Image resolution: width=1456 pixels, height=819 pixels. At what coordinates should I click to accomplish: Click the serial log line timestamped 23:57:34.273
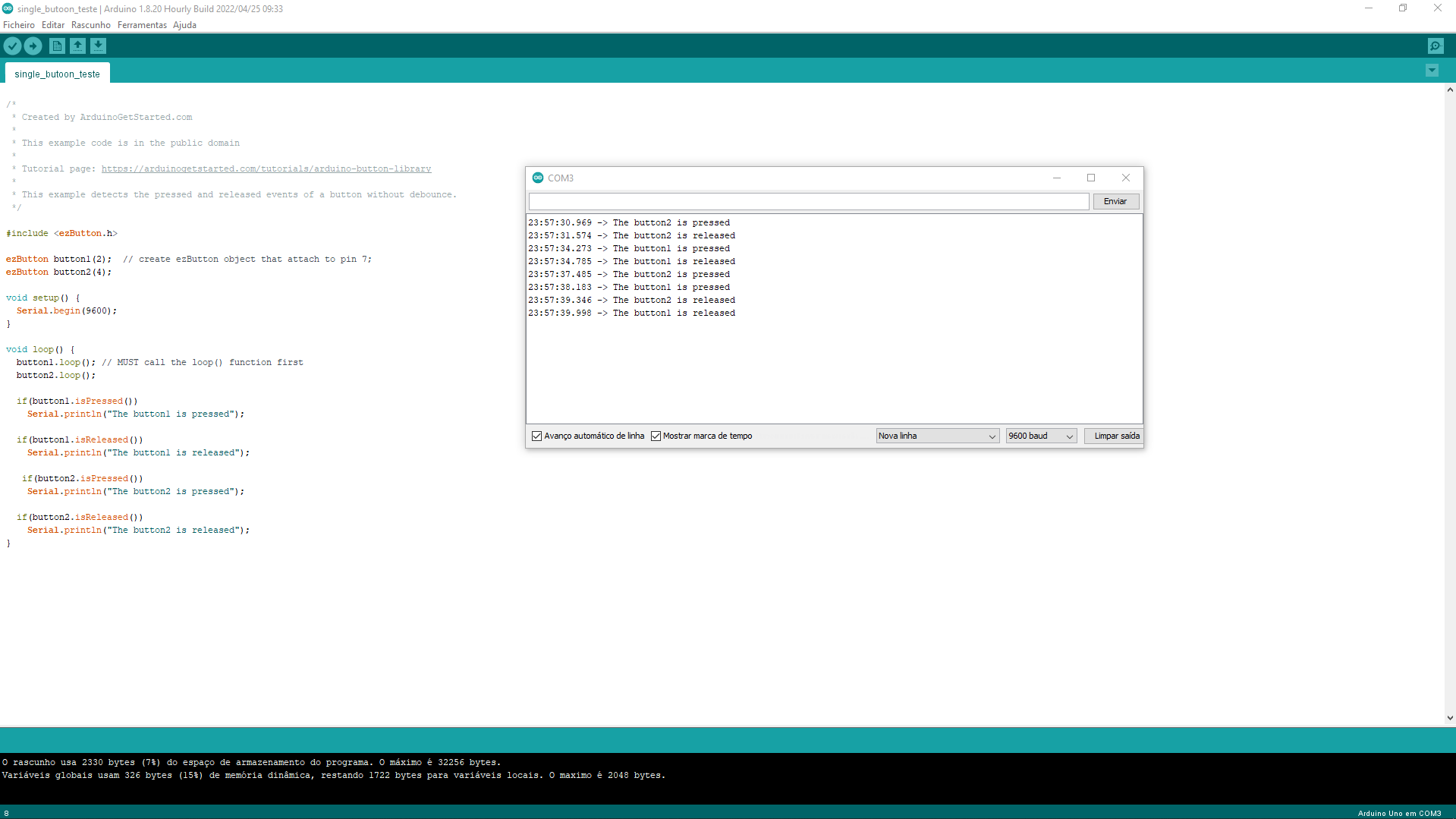pyautogui.click(x=629, y=249)
